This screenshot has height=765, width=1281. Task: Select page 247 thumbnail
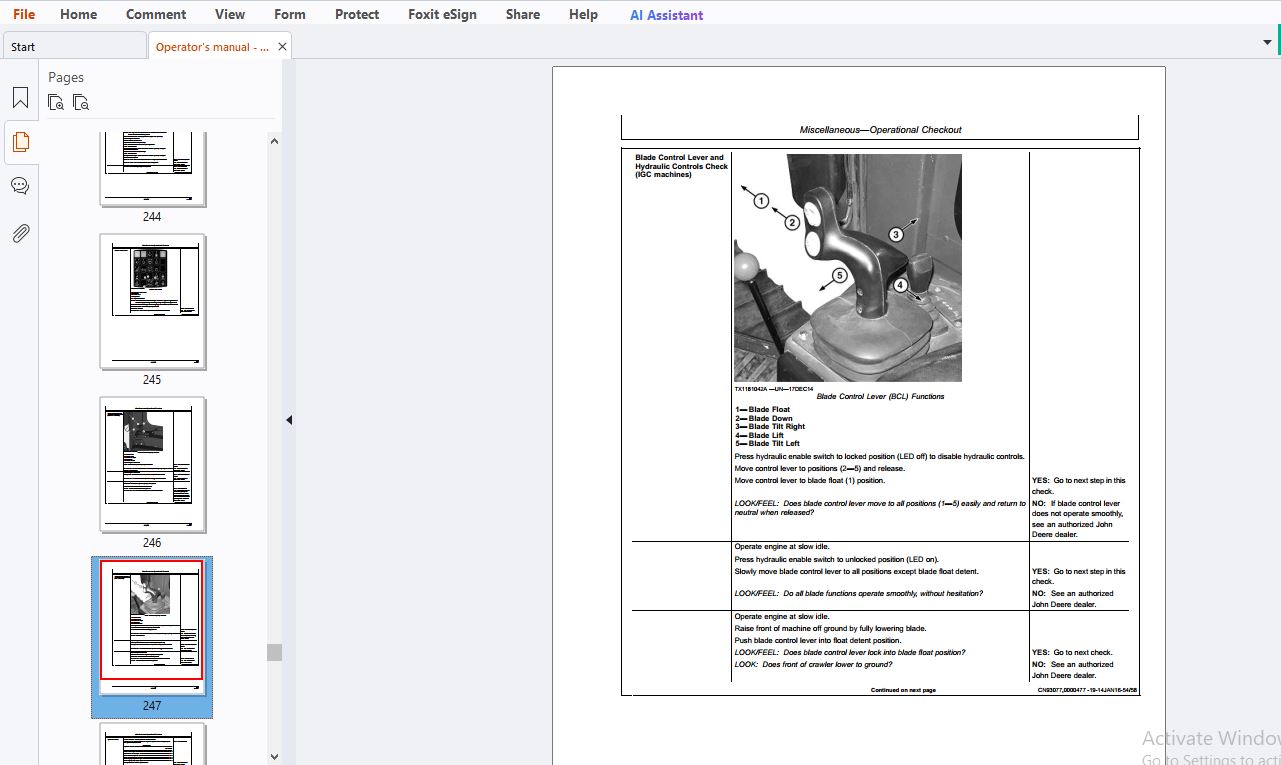click(152, 628)
